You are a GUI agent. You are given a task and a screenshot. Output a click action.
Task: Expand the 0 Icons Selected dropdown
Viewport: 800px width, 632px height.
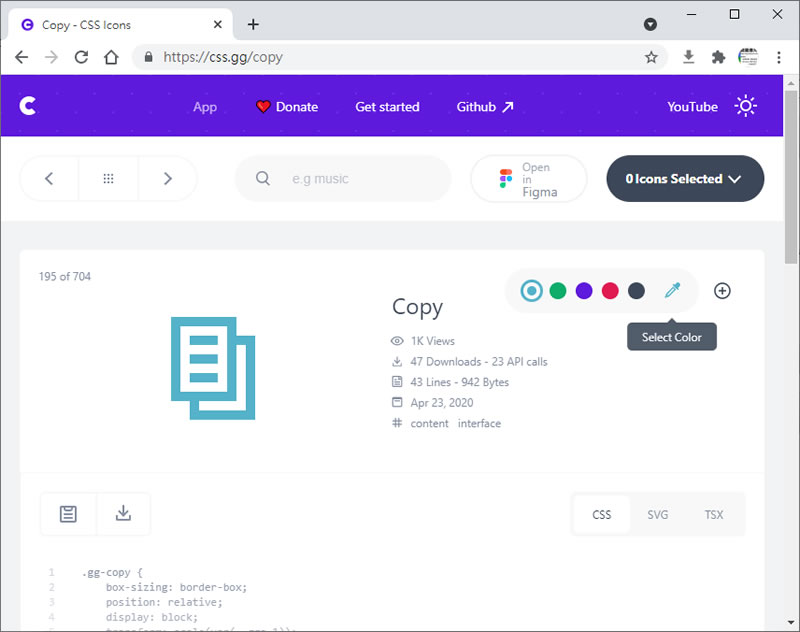point(685,179)
